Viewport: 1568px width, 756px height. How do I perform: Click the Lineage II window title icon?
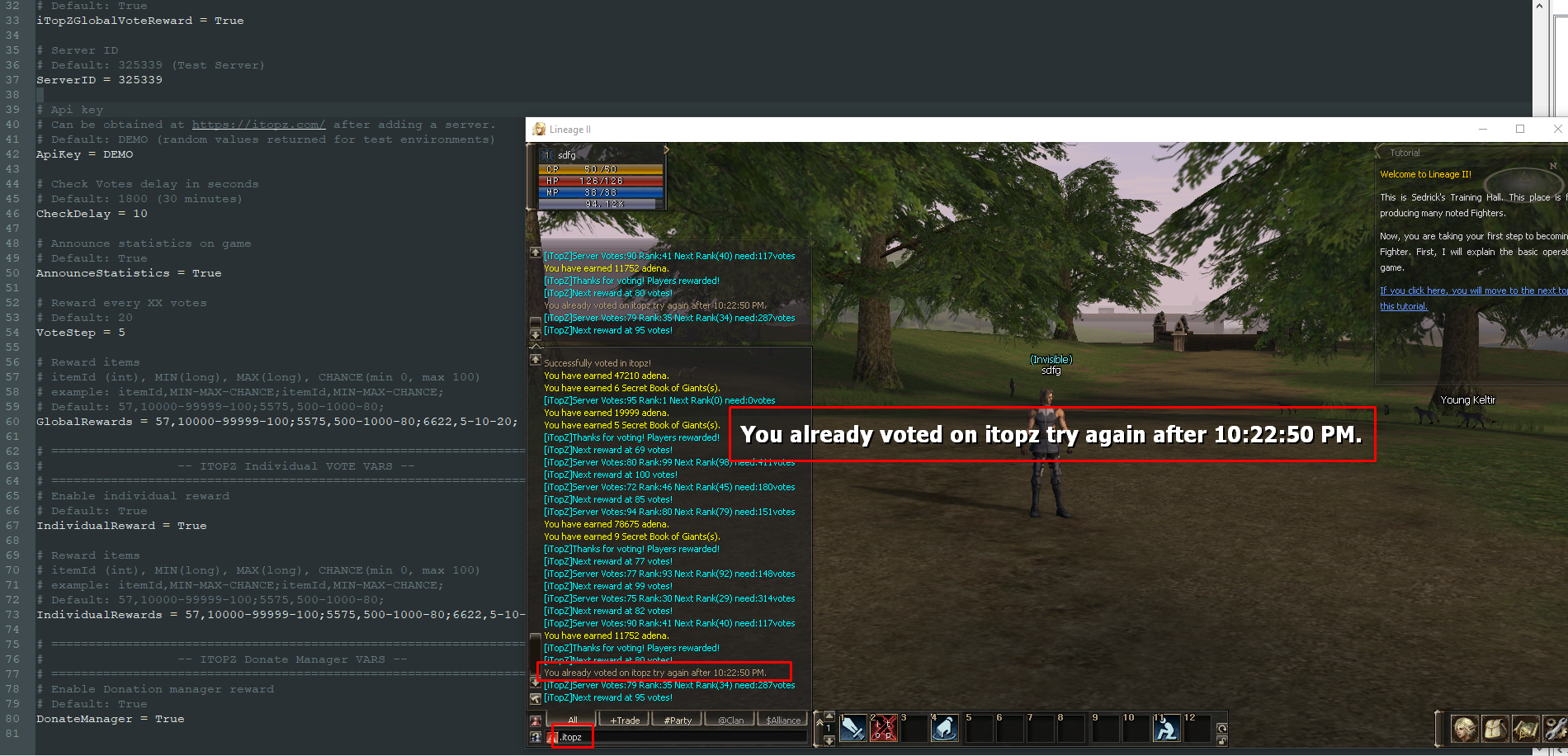click(x=539, y=129)
